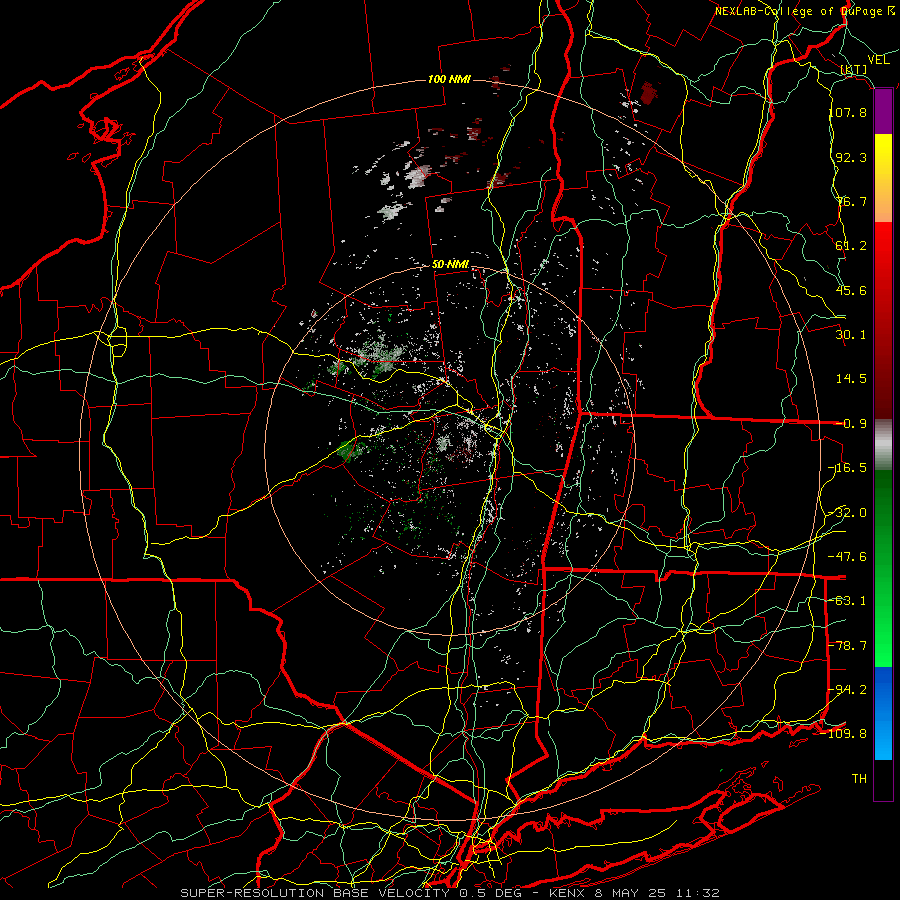900x900 pixels.
Task: Click the -0.9 velocity scale value
Action: tap(851, 424)
